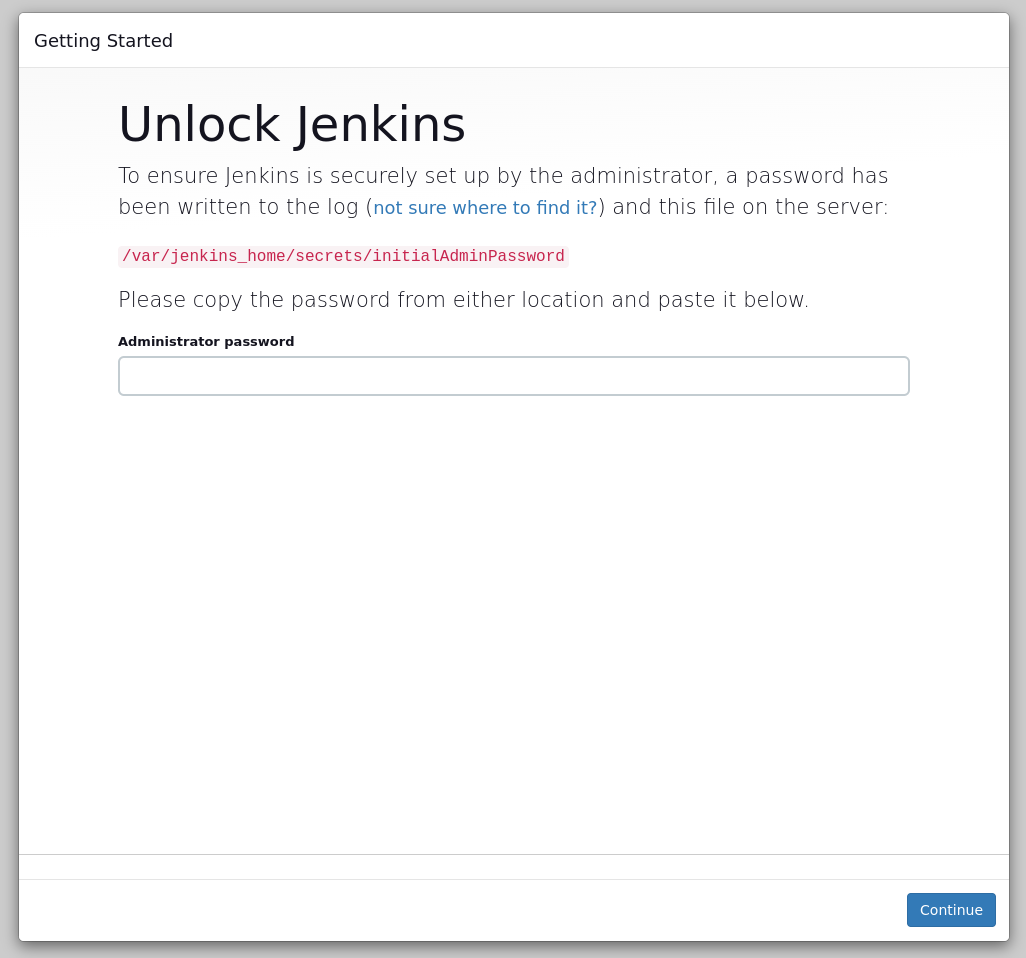Click the 'Administrator password' field label
This screenshot has width=1026, height=958.
(206, 342)
